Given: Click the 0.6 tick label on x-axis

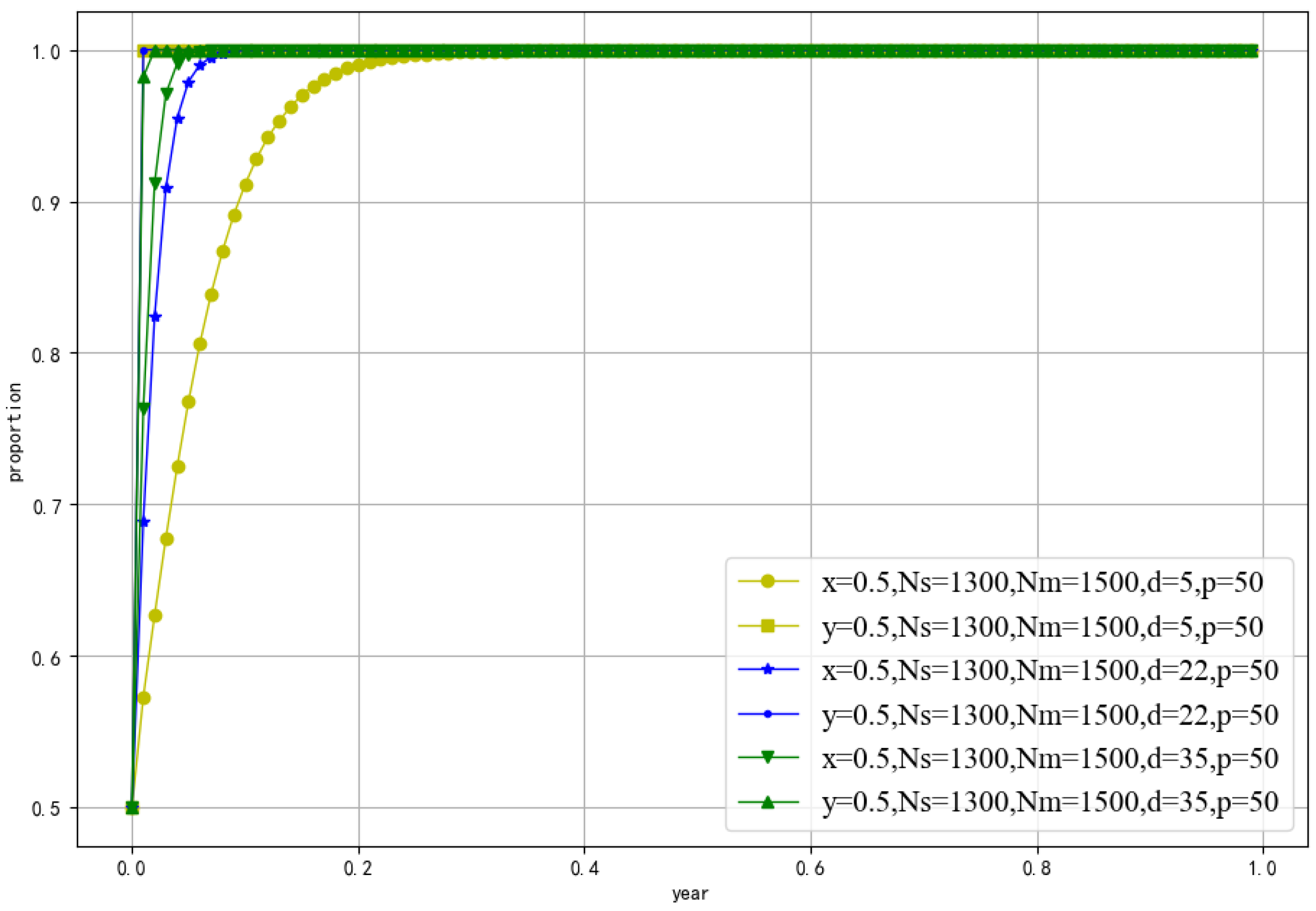Looking at the screenshot, I should 811,868.
